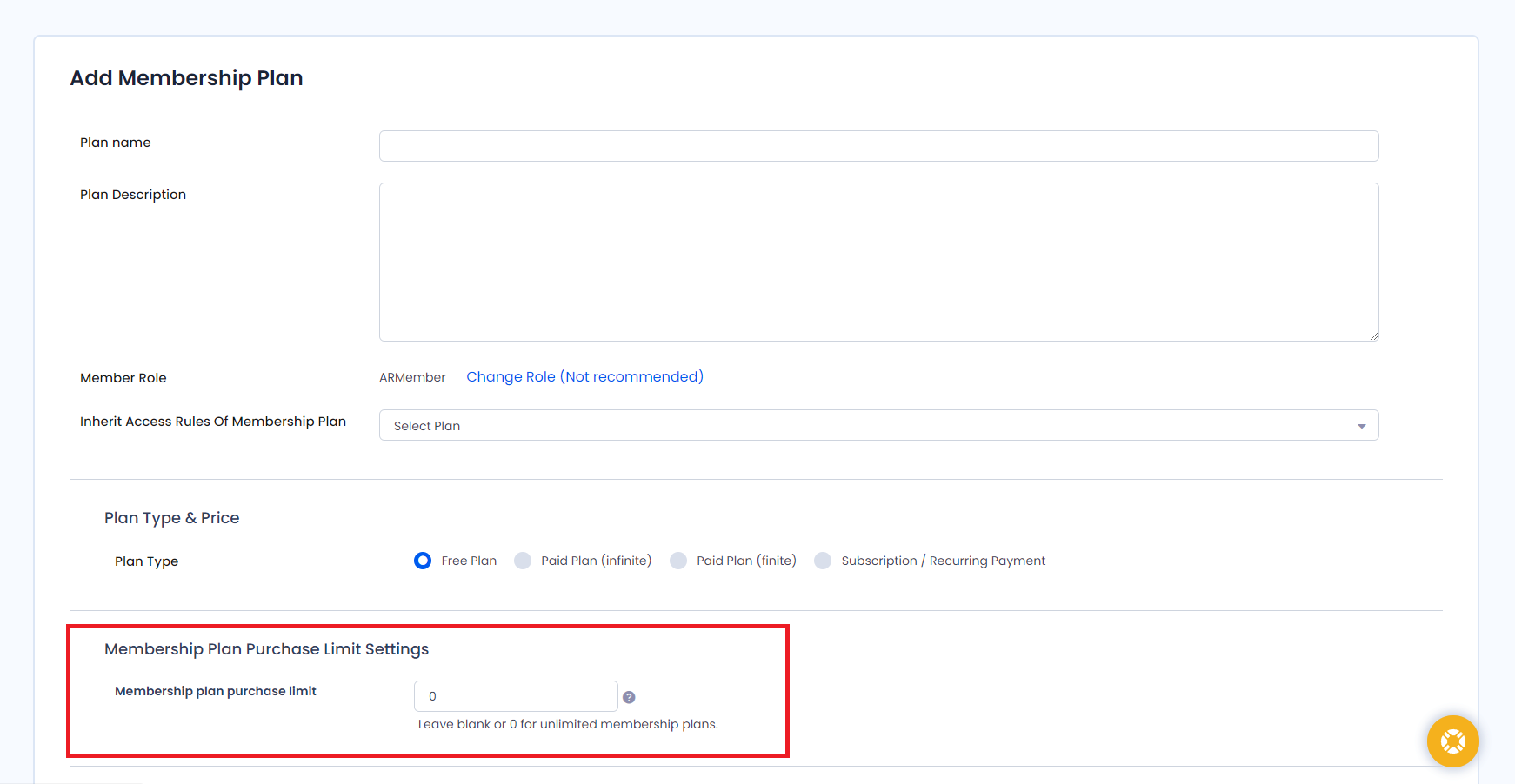Open the orange lifebuoy support button

[x=1452, y=741]
